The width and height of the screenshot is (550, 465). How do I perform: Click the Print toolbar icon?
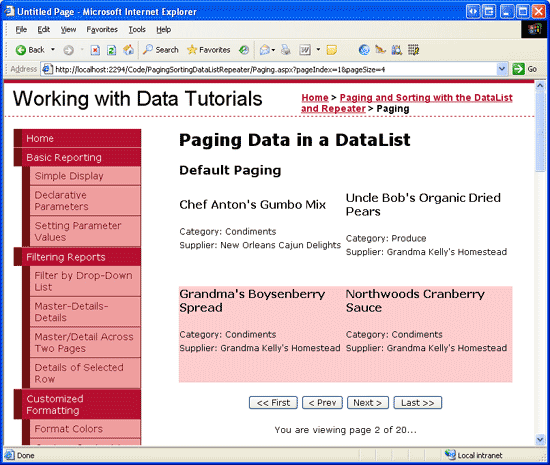point(286,50)
